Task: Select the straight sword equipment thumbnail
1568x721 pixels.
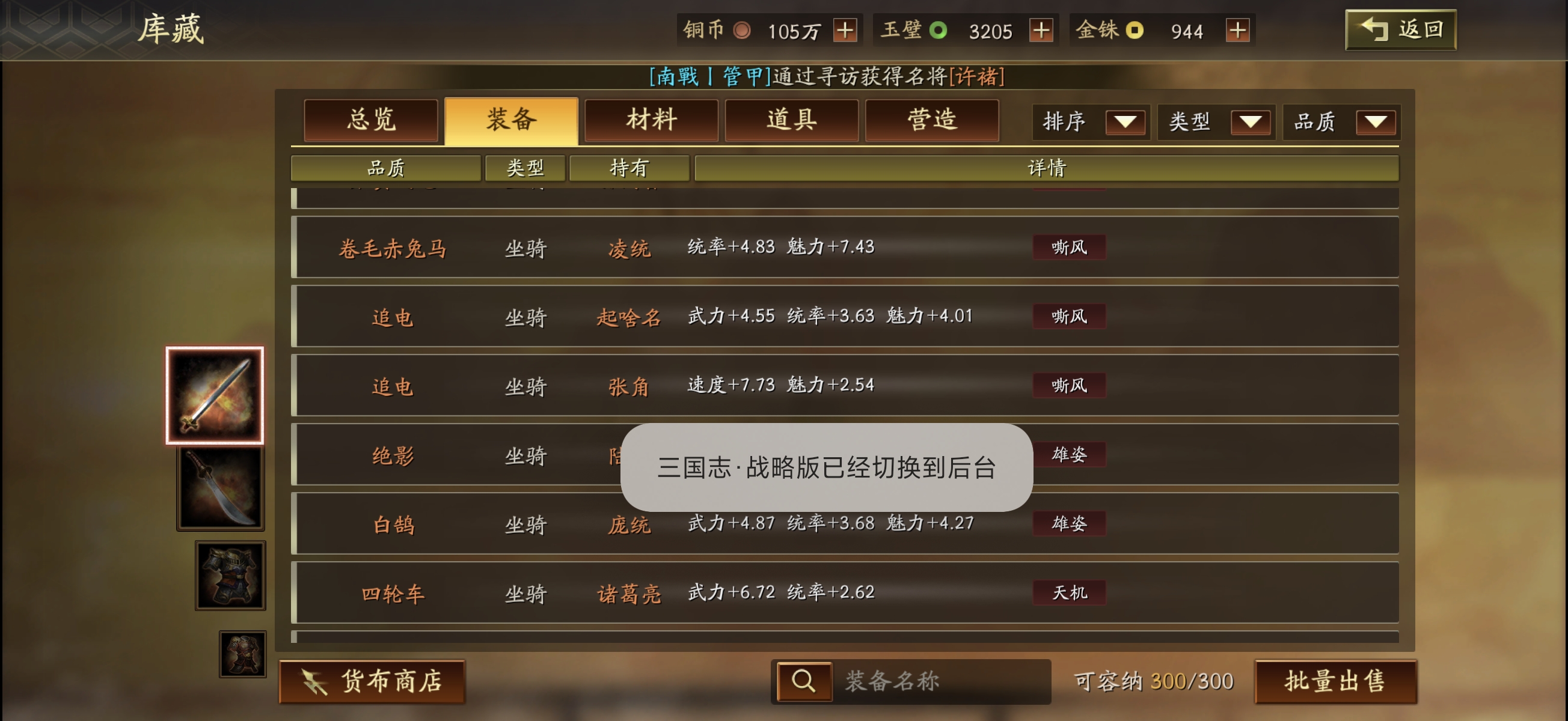Action: pos(215,395)
